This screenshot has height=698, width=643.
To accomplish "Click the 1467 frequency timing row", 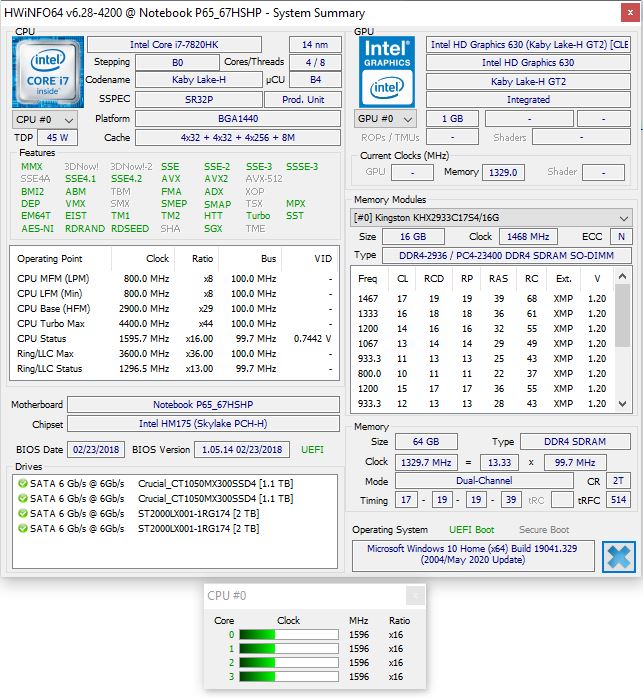I will pyautogui.click(x=482, y=299).
